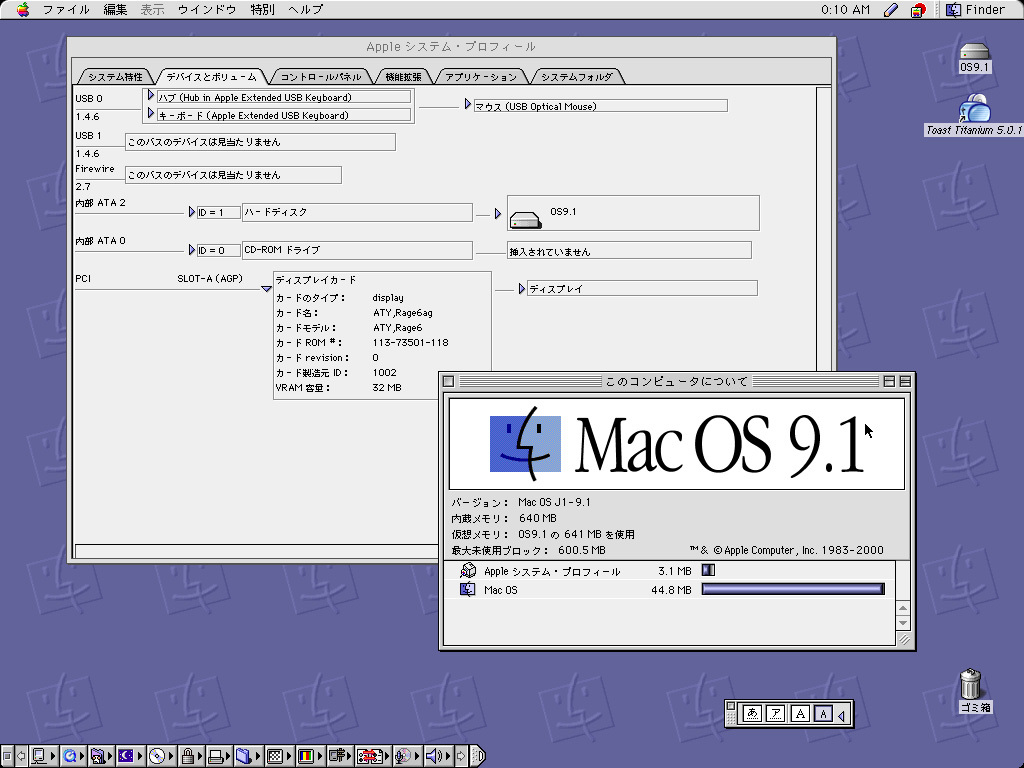Expand the ディスプレイ entry triangle
The width and height of the screenshot is (1024, 768).
[522, 288]
